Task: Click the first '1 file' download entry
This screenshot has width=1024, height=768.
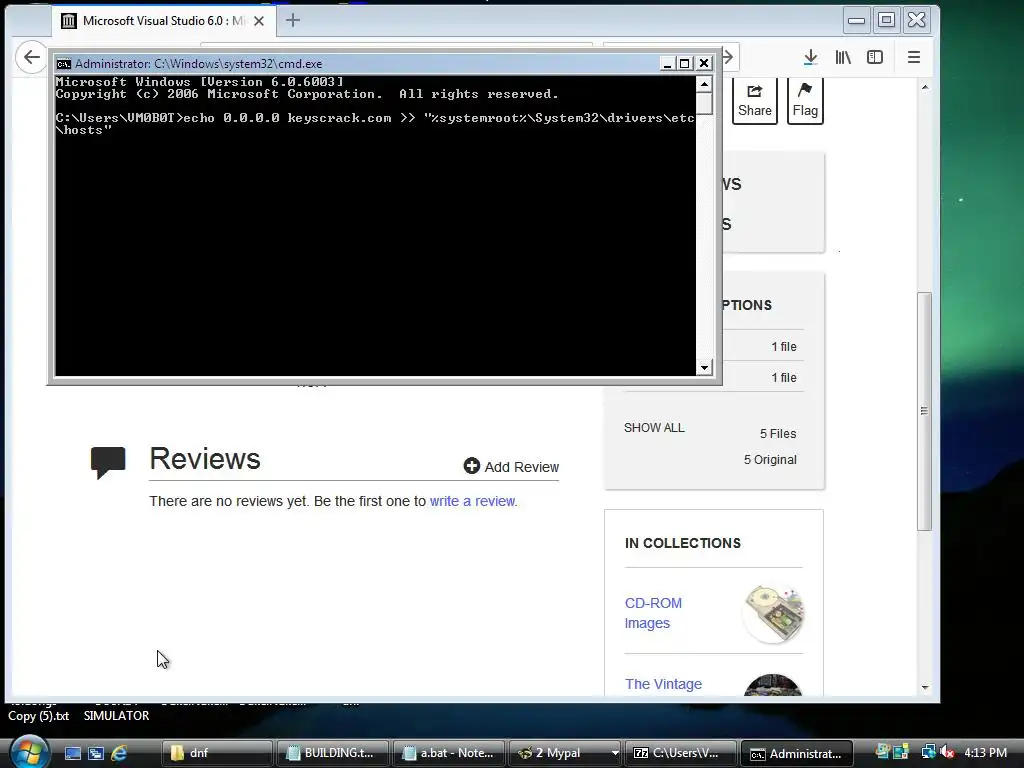Action: pos(784,347)
